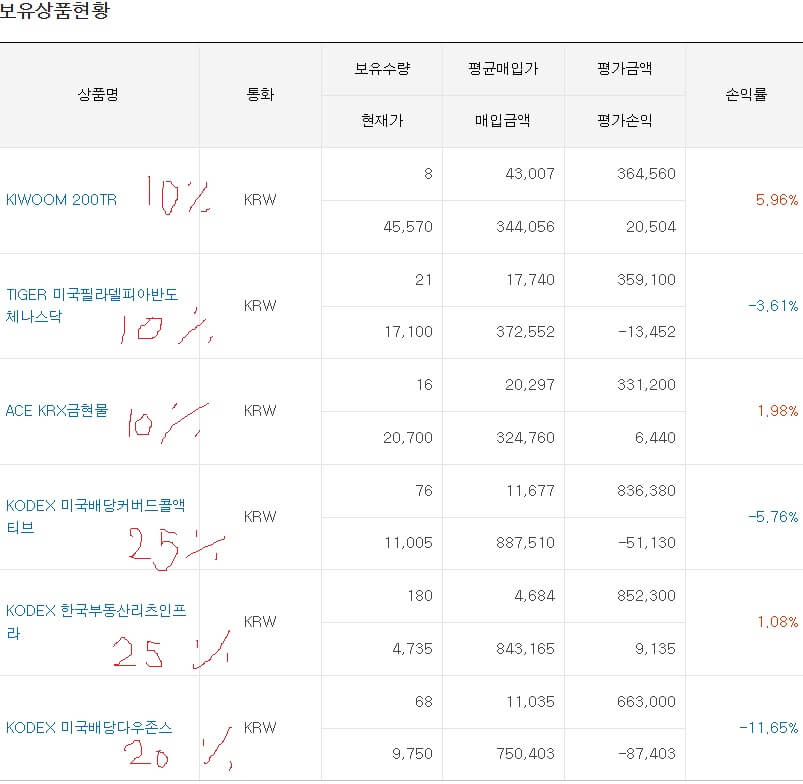
Task: Click the 보유상품현황 section title
Action: (x=54, y=10)
